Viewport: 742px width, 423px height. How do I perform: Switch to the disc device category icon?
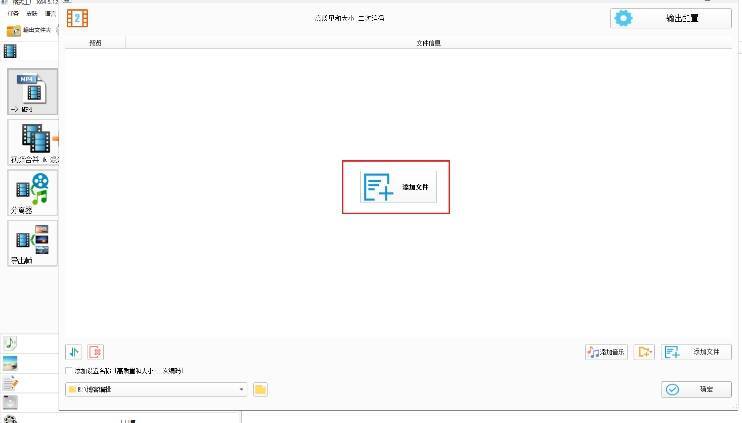pyautogui.click(x=10, y=402)
